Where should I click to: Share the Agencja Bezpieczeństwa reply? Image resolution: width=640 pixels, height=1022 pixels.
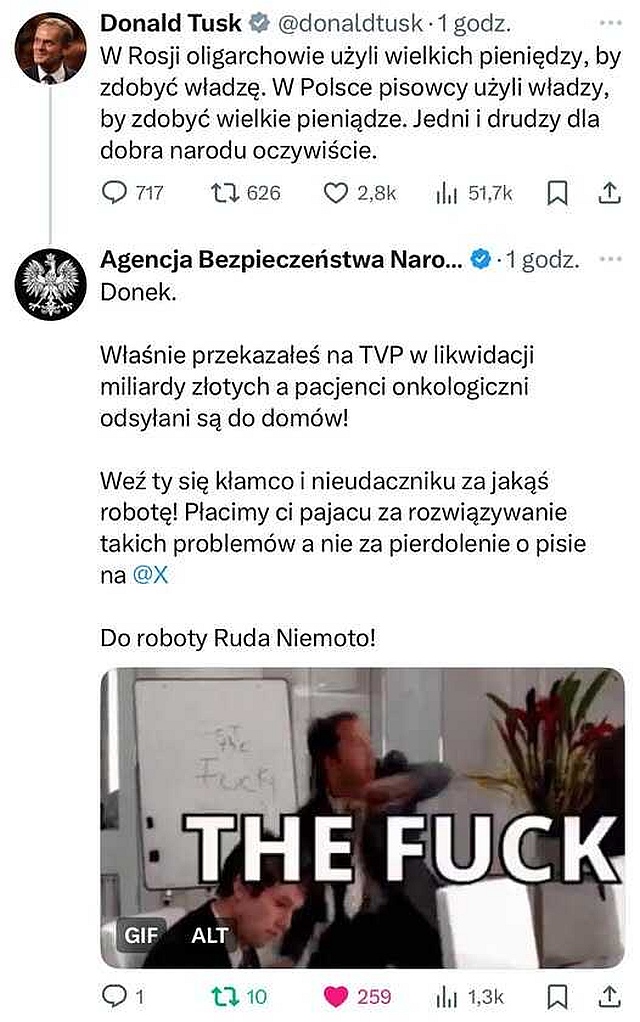point(609,996)
